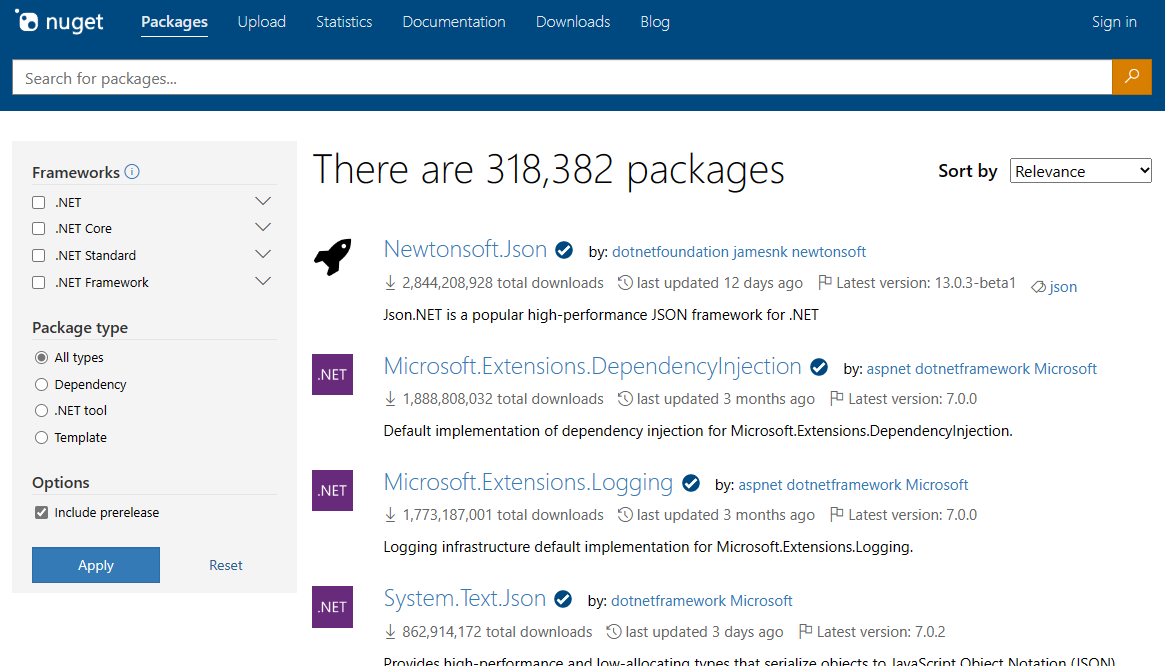Screen dimensions: 1165x666
Task: Open Microsoft.Extensions.DependencyInjection package title
Action: click(592, 366)
